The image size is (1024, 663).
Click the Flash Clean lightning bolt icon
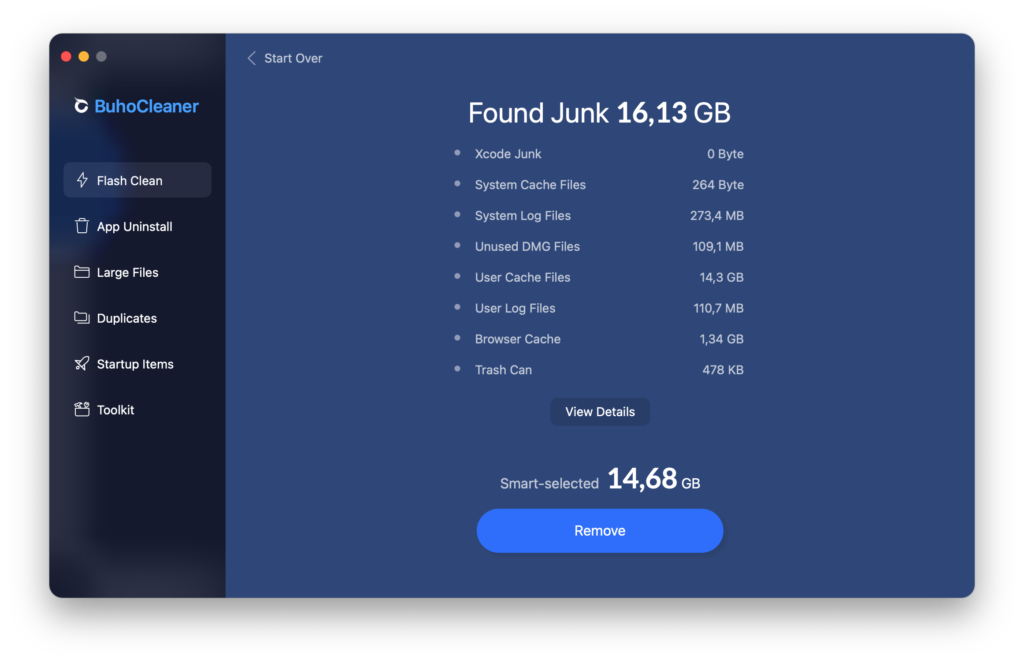pos(82,180)
